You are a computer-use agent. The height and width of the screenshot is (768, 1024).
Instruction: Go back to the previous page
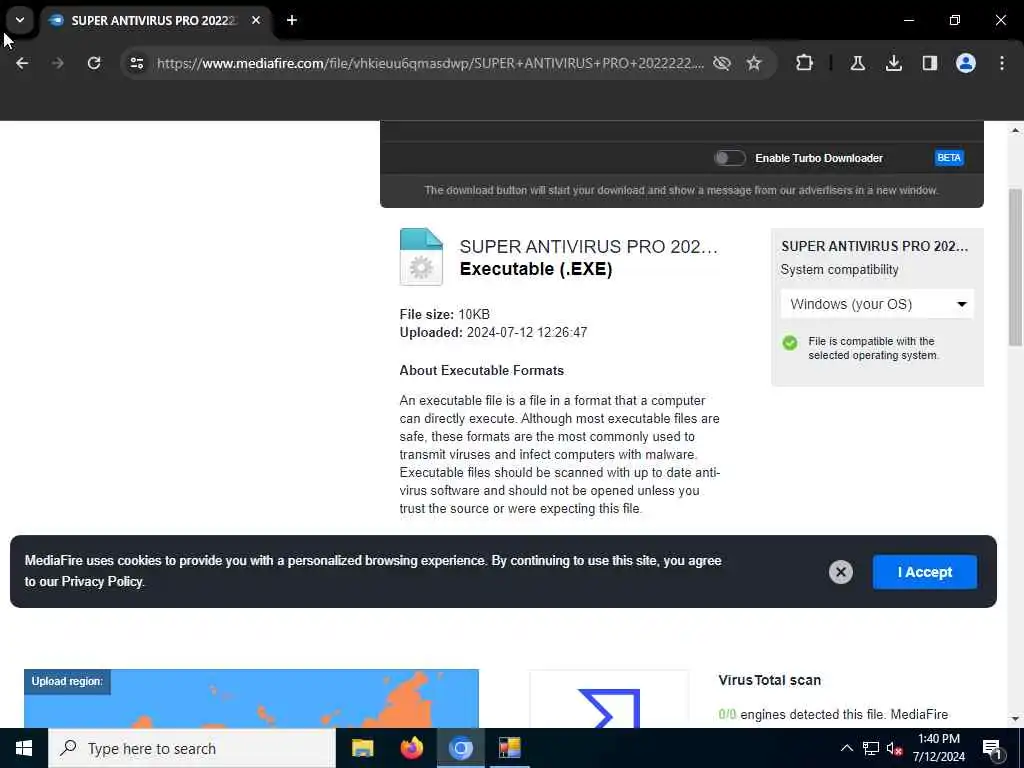pyautogui.click(x=22, y=63)
